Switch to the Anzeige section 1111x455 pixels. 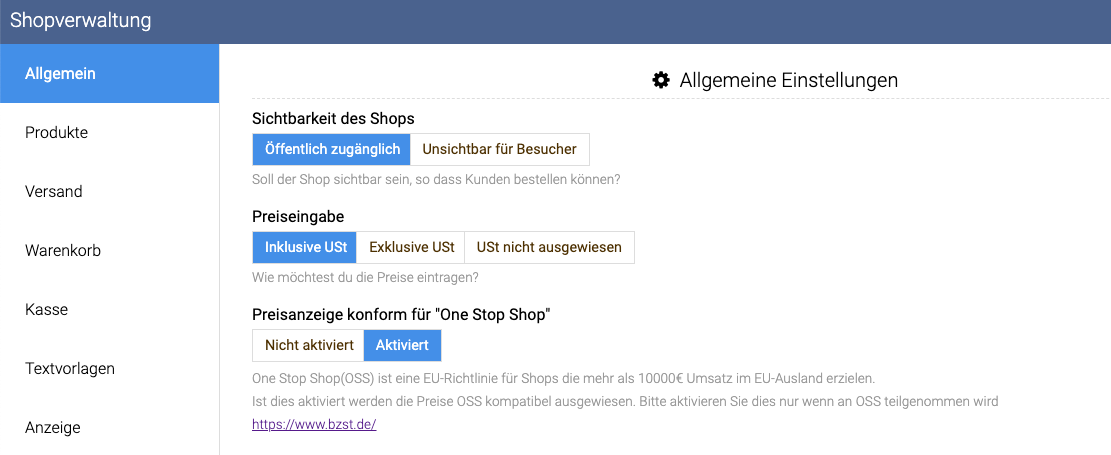coord(110,427)
